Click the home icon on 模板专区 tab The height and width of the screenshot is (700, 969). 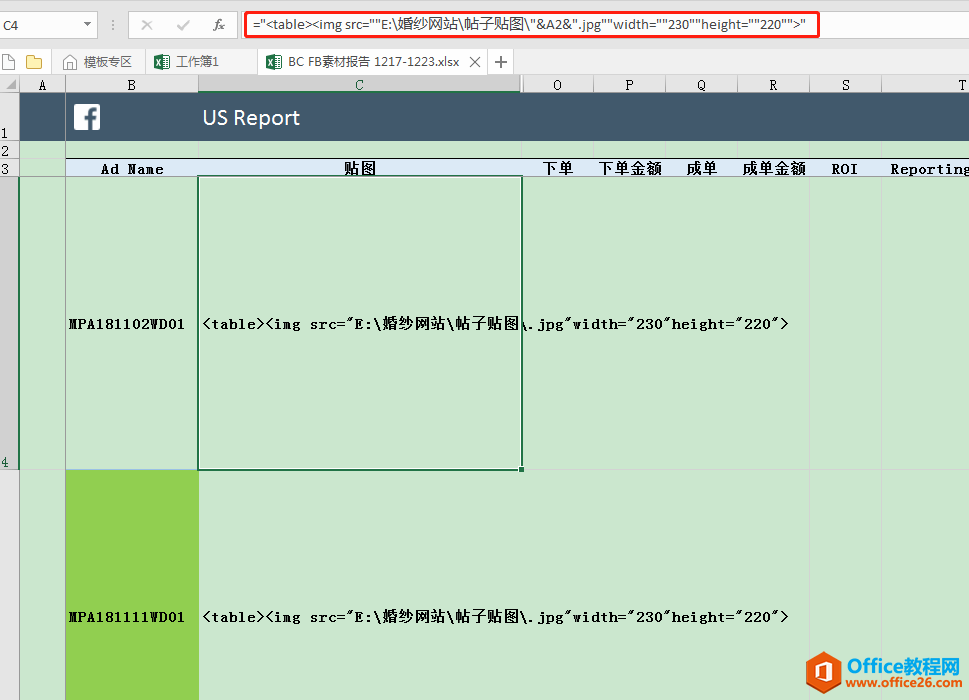tap(70, 62)
